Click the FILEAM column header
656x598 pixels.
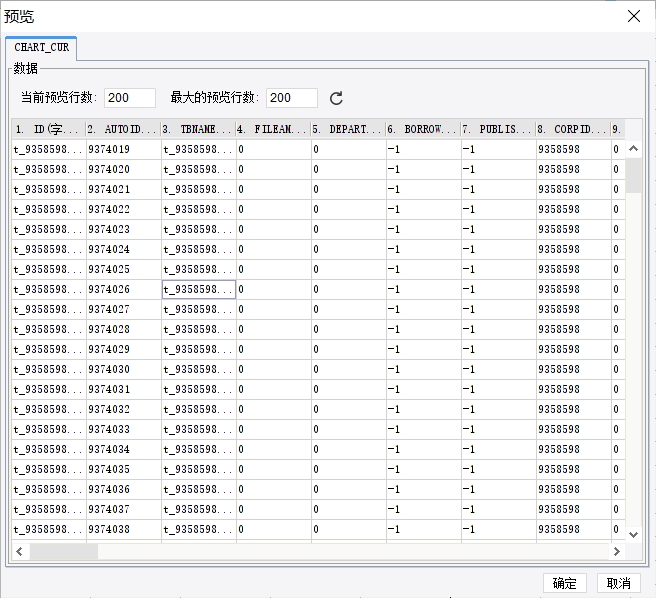(274, 129)
